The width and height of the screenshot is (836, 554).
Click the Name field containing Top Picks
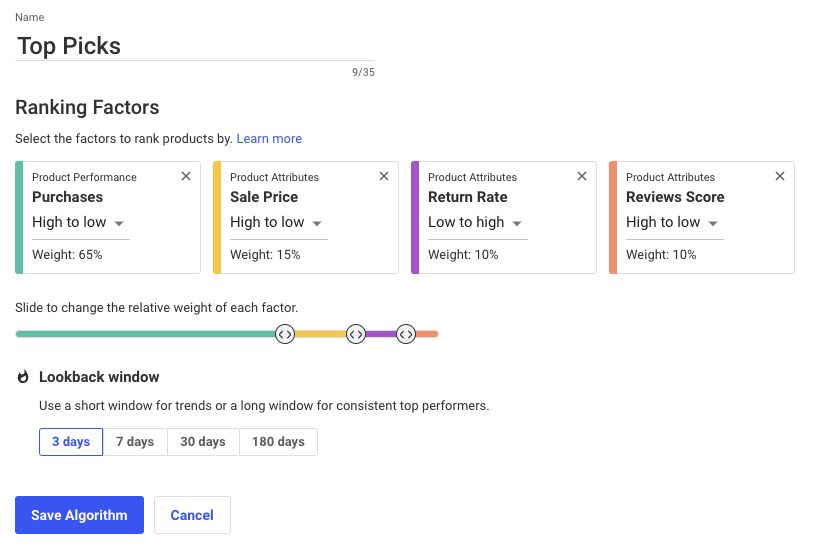point(194,46)
